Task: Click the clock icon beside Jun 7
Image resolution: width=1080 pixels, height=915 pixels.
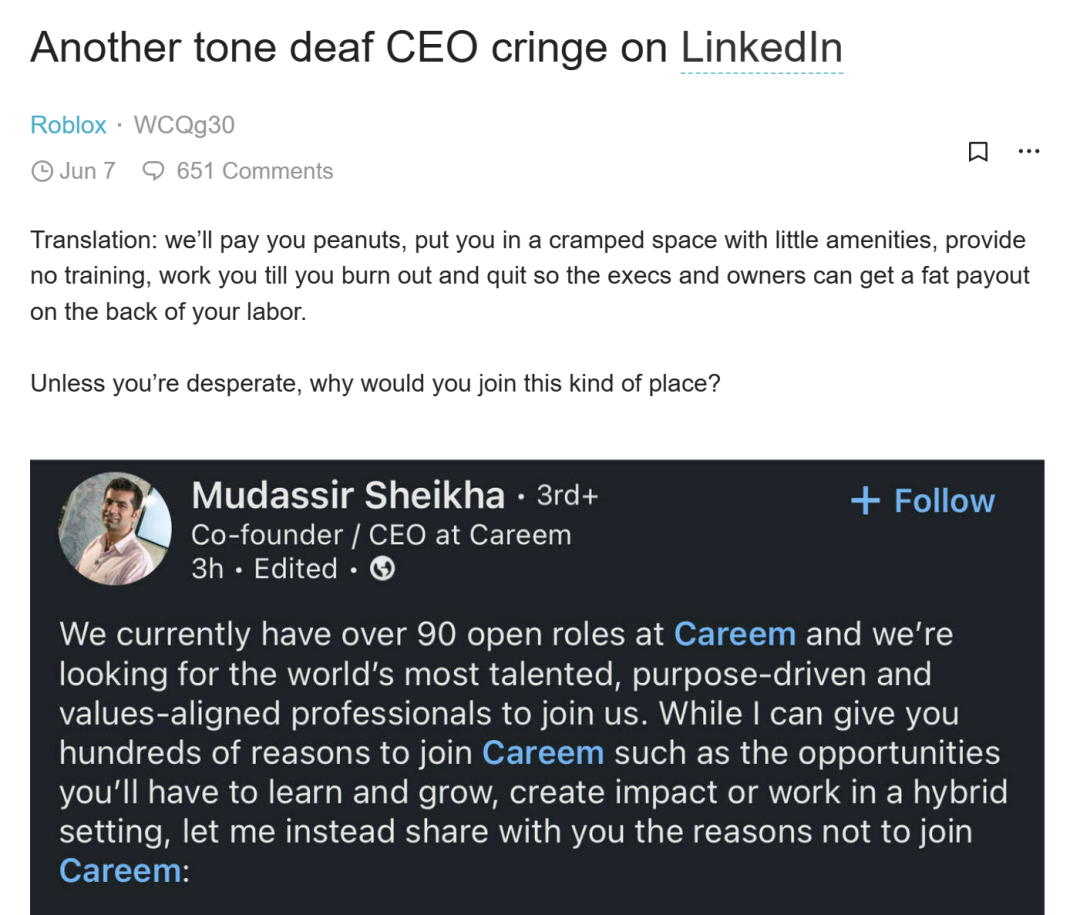Action: click(x=42, y=172)
